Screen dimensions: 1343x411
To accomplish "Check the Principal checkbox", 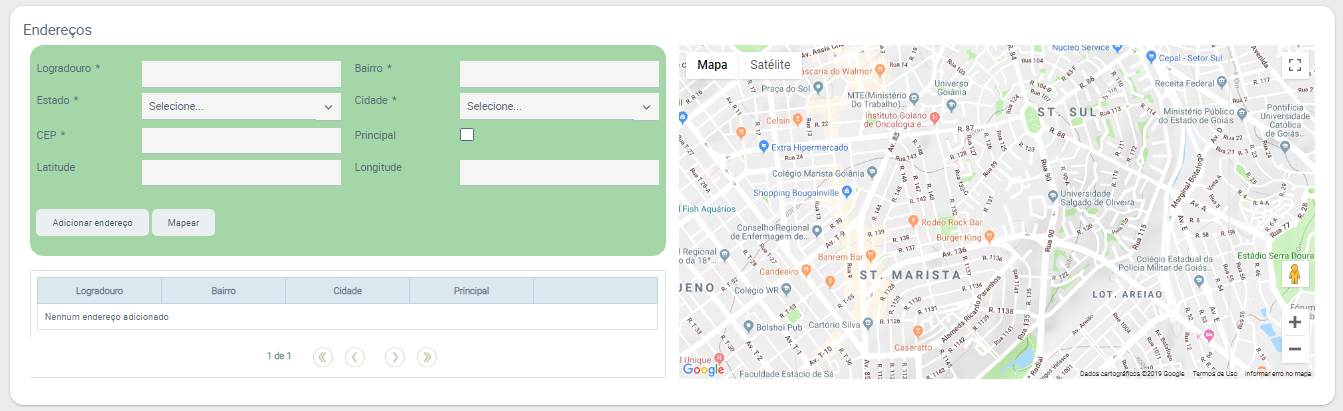I will pyautogui.click(x=467, y=135).
